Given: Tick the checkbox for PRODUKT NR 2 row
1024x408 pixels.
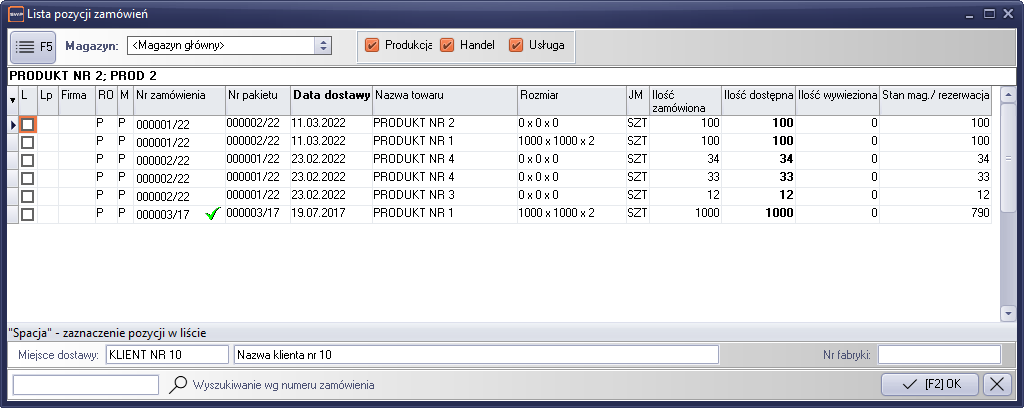Looking at the screenshot, I should 28,124.
